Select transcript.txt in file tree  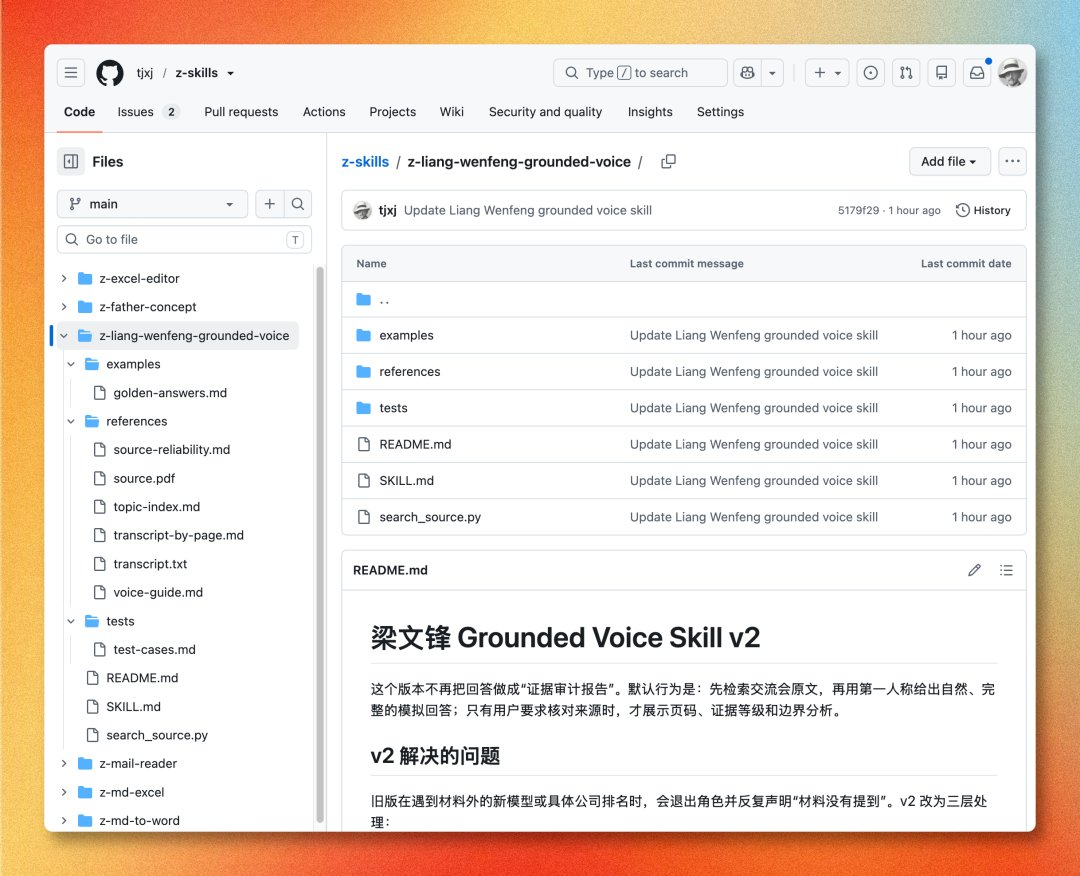[x=150, y=564]
